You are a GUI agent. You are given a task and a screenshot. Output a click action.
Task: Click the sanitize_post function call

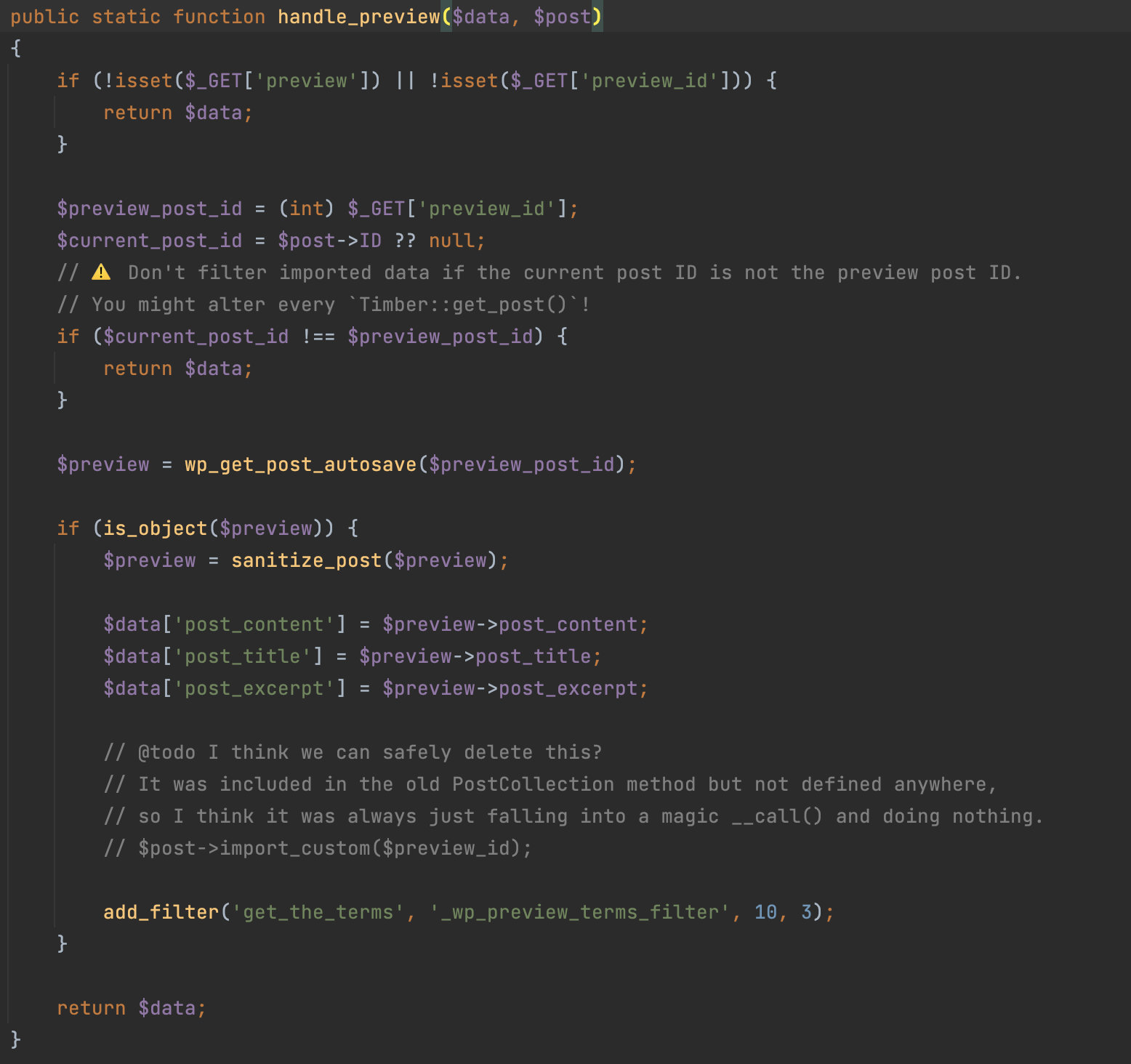(x=307, y=560)
